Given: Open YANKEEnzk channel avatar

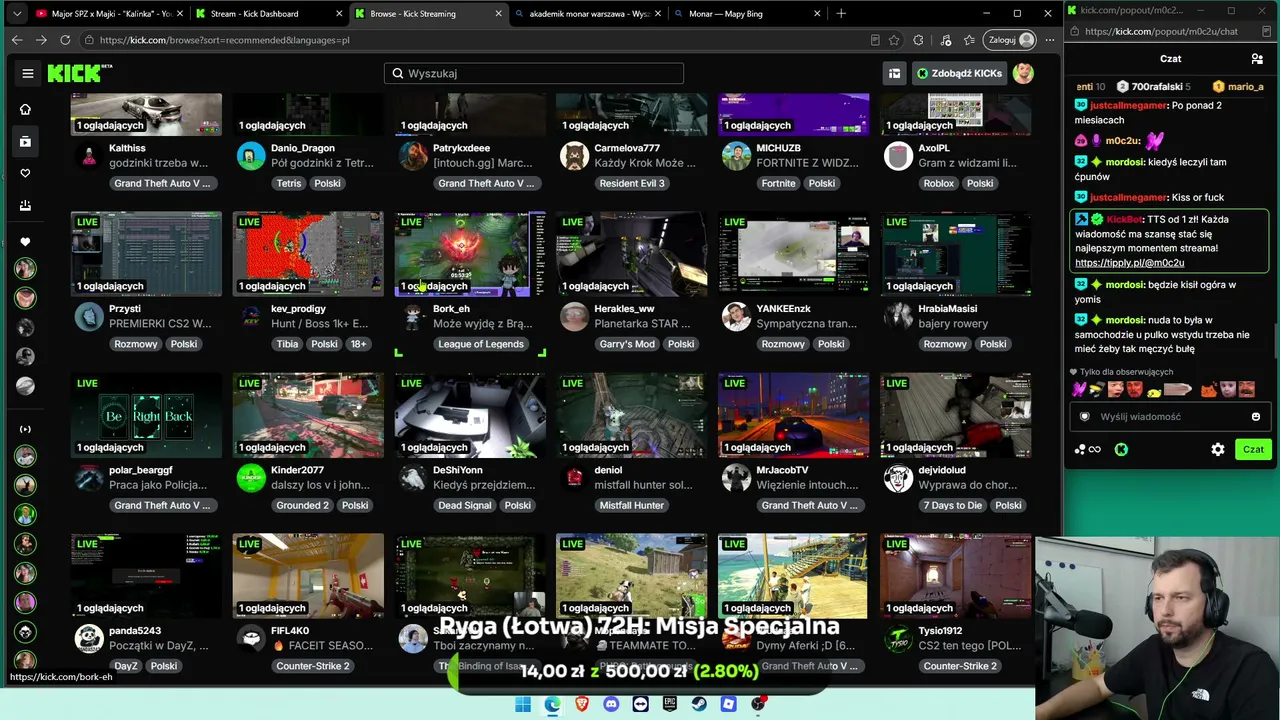Looking at the screenshot, I should point(736,317).
